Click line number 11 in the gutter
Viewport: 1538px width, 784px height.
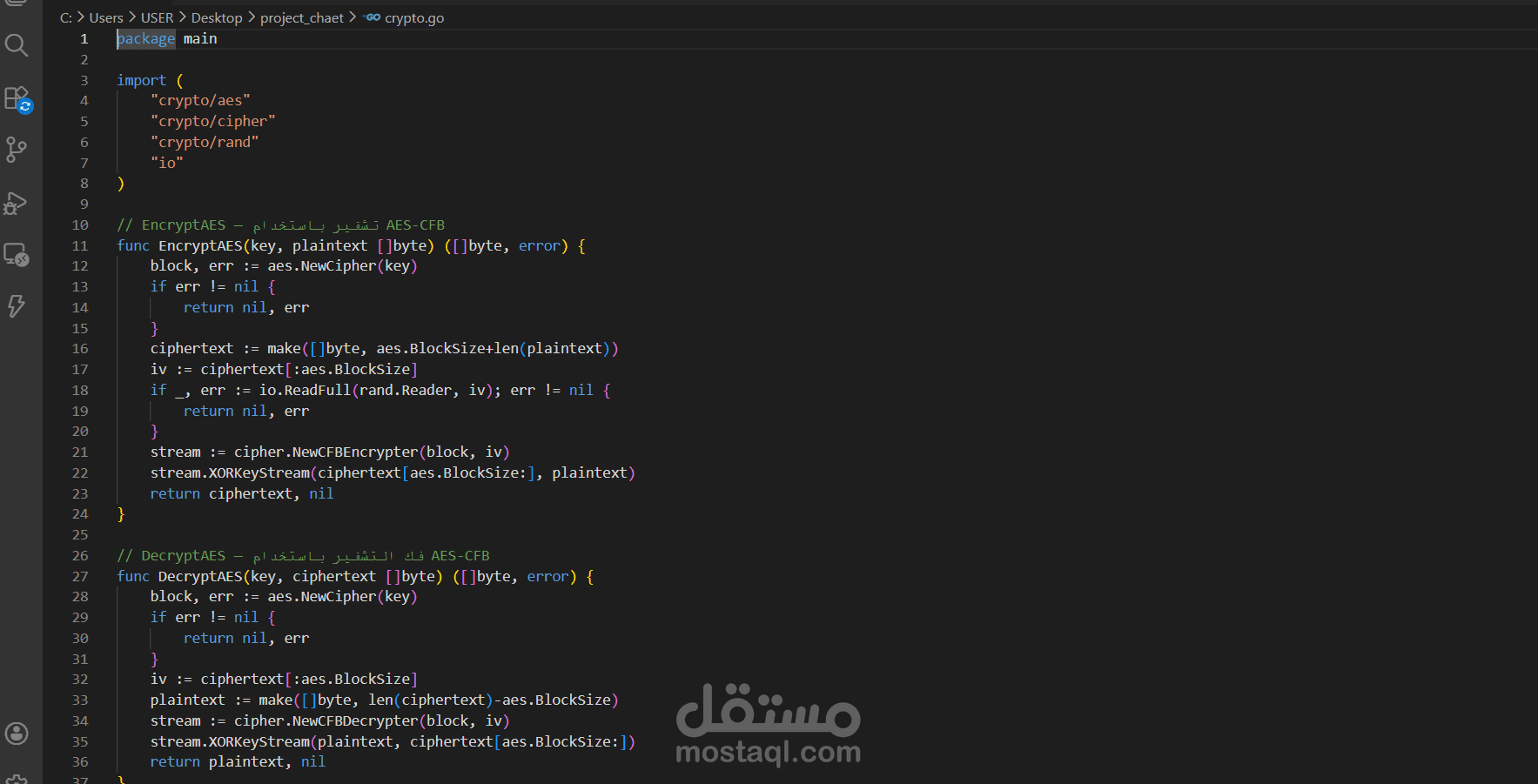coord(80,245)
